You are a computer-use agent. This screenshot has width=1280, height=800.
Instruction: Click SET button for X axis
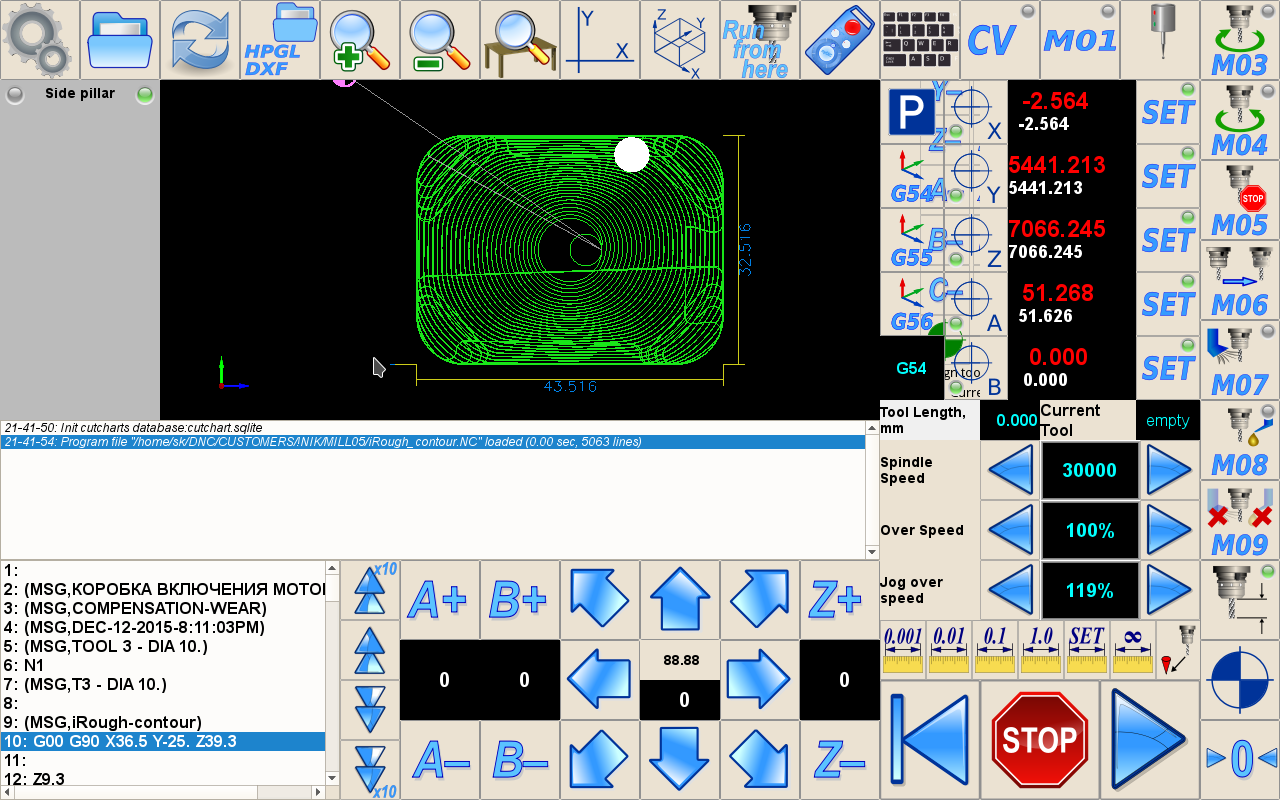click(1168, 112)
